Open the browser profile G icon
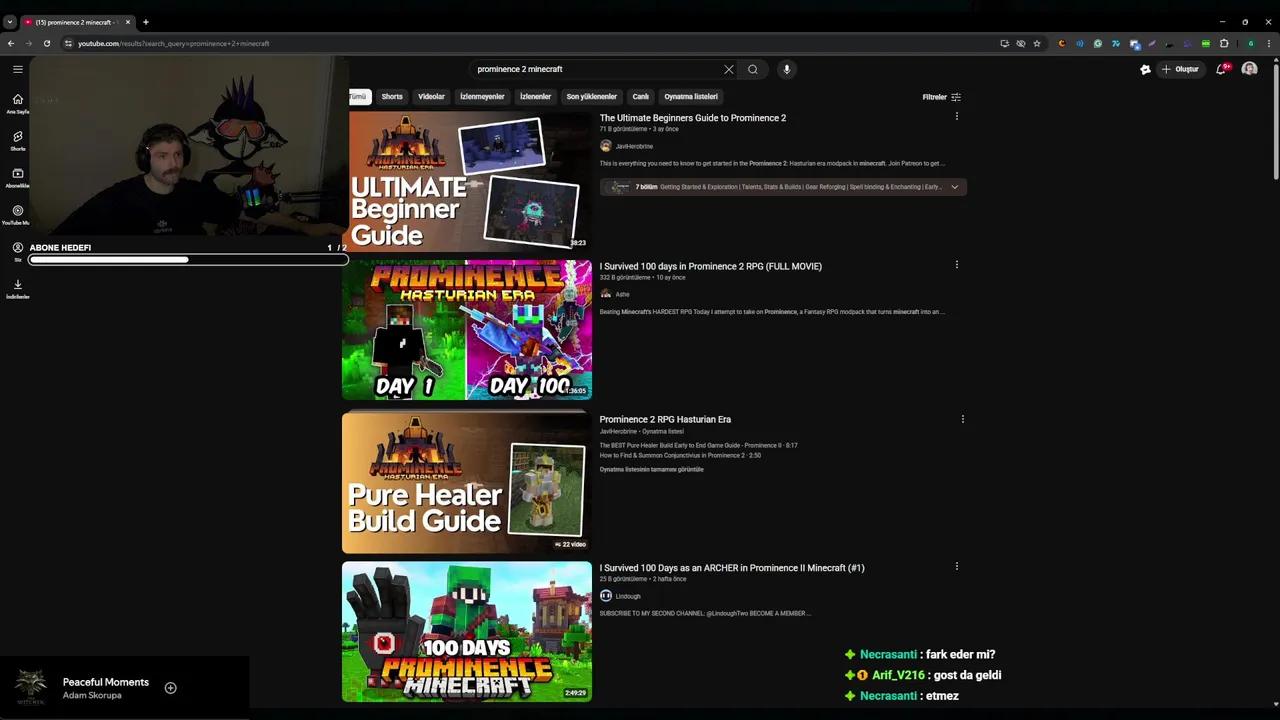The image size is (1280, 720). 1250,43
